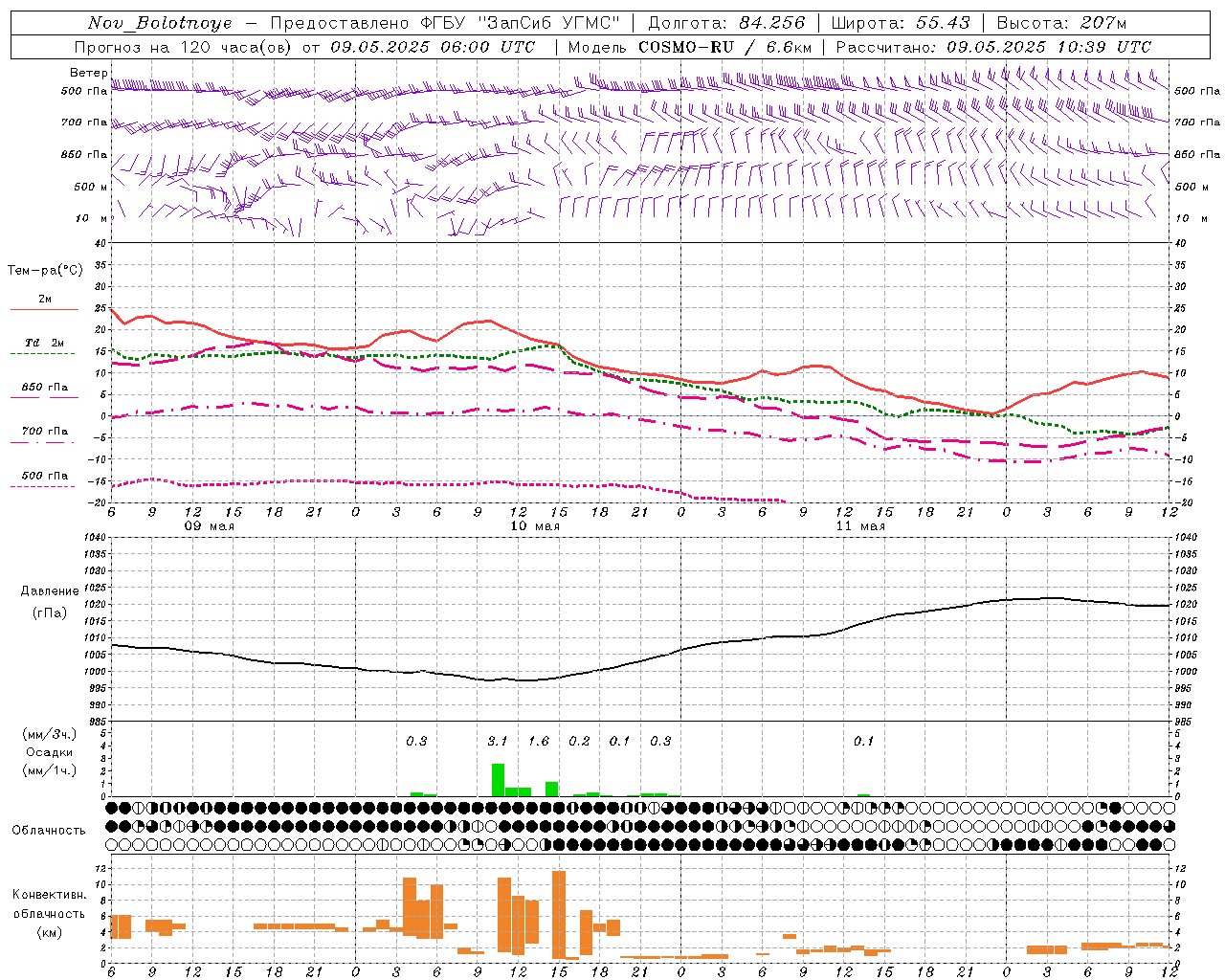Click the (мм/1ч.) precipitation unit label

pos(48,770)
